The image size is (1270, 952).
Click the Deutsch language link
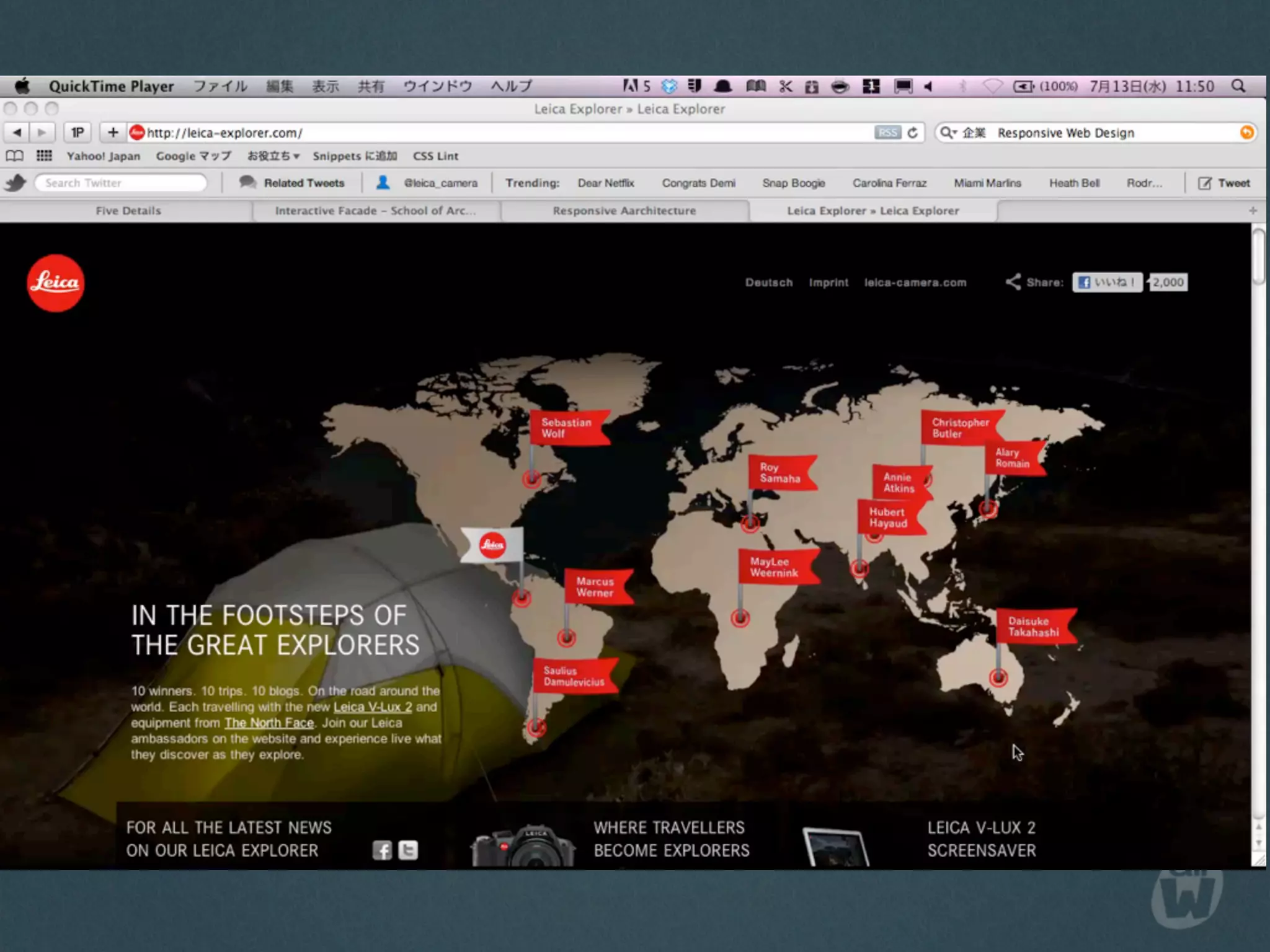click(x=768, y=283)
